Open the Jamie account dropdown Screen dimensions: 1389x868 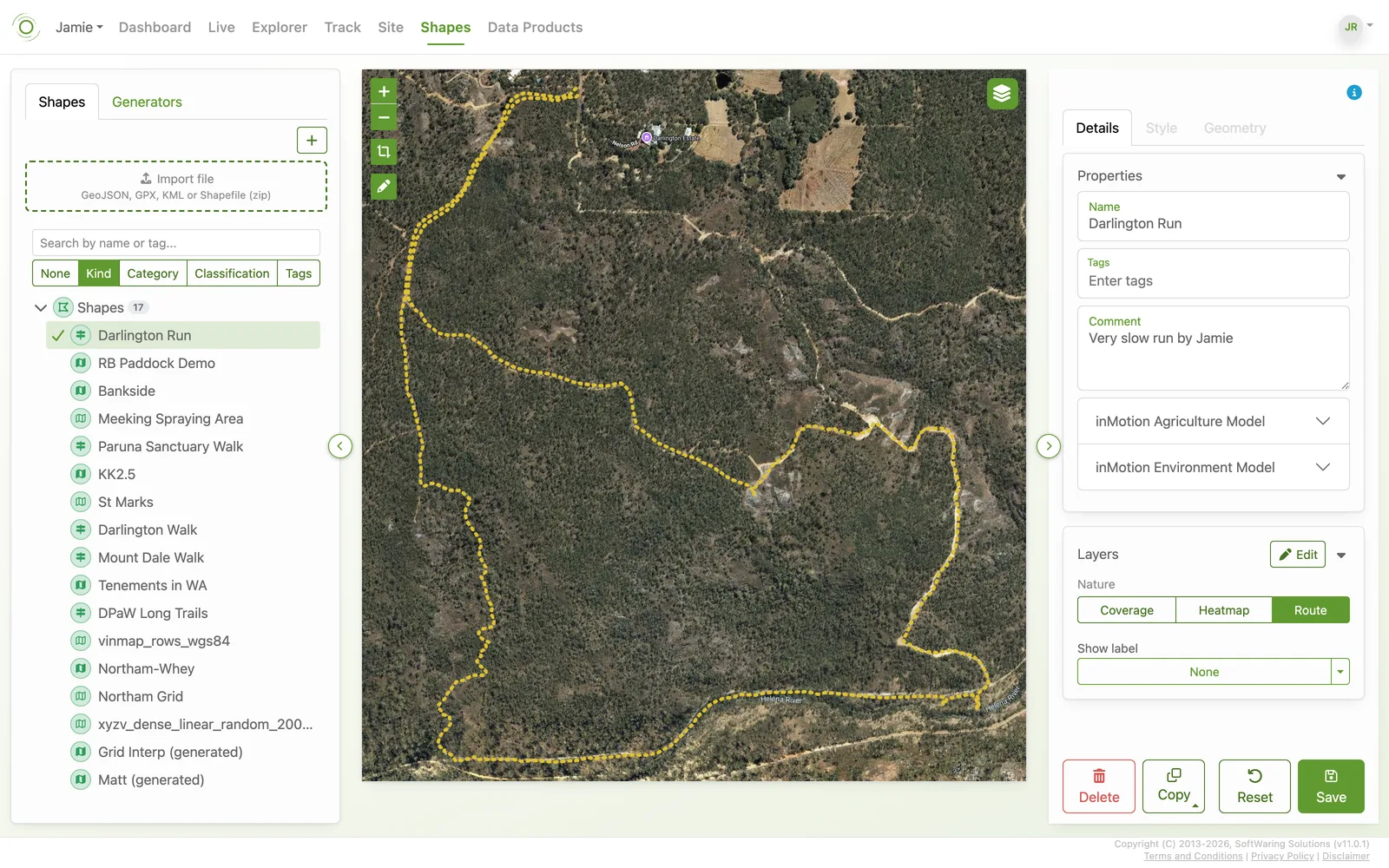(79, 27)
